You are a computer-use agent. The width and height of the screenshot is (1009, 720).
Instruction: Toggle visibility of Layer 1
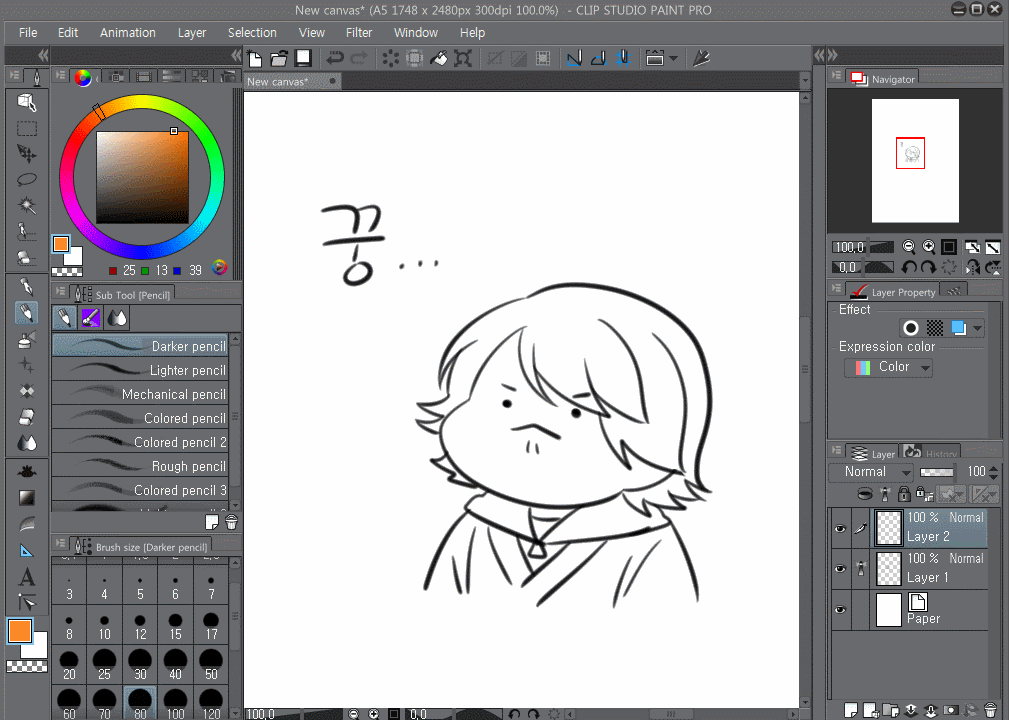coord(840,569)
